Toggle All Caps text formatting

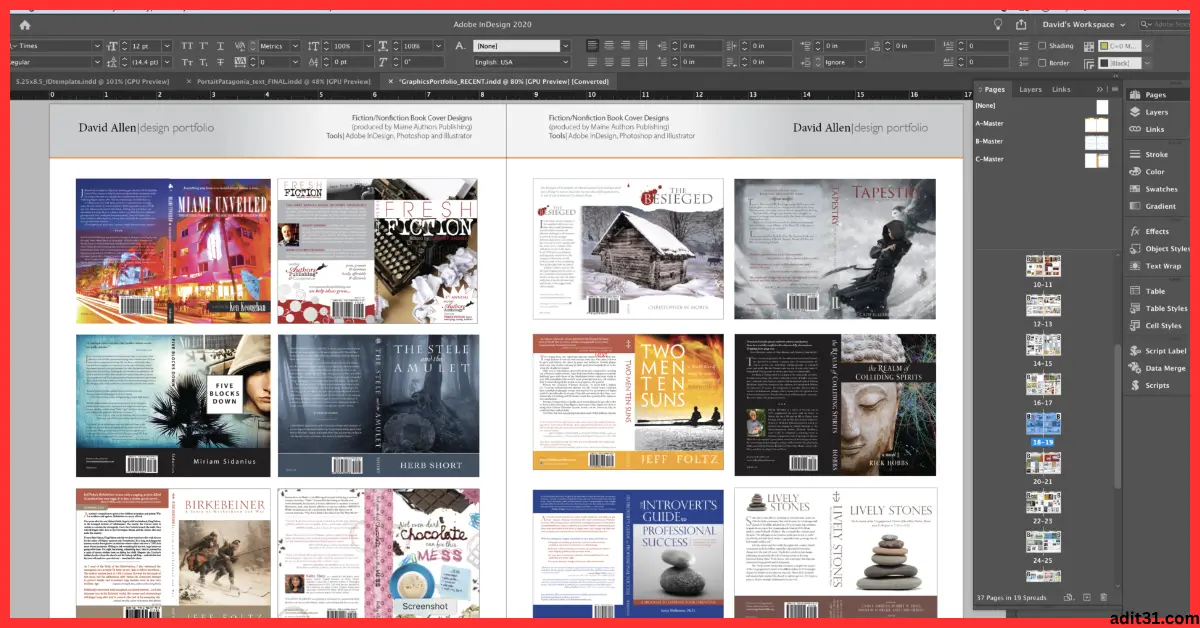(x=188, y=46)
